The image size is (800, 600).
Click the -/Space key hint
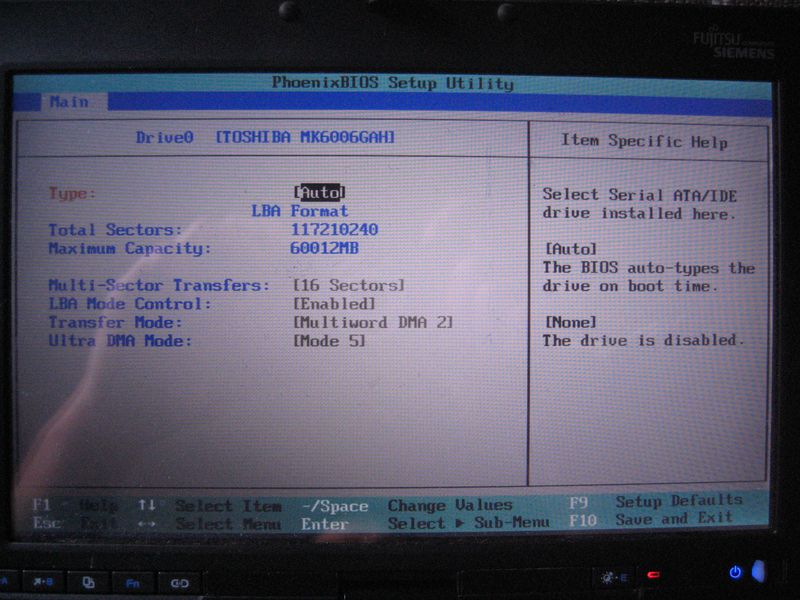point(335,506)
